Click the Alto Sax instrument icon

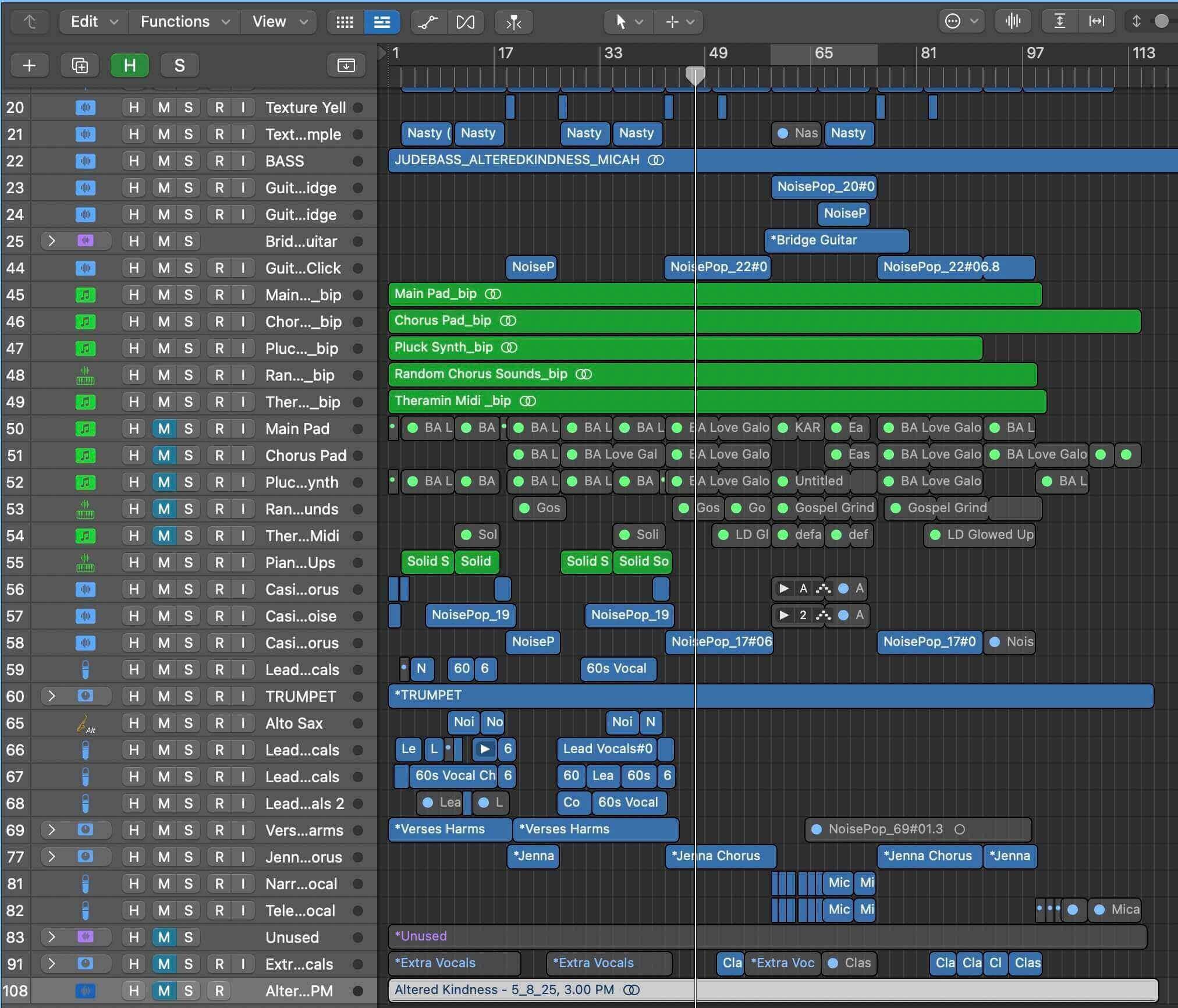click(86, 723)
